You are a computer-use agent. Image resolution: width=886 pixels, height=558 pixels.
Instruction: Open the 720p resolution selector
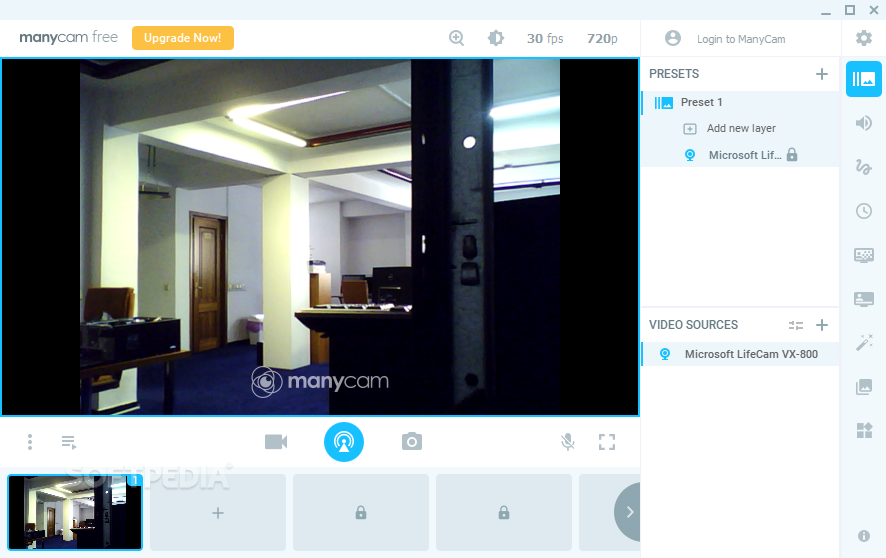pyautogui.click(x=602, y=38)
